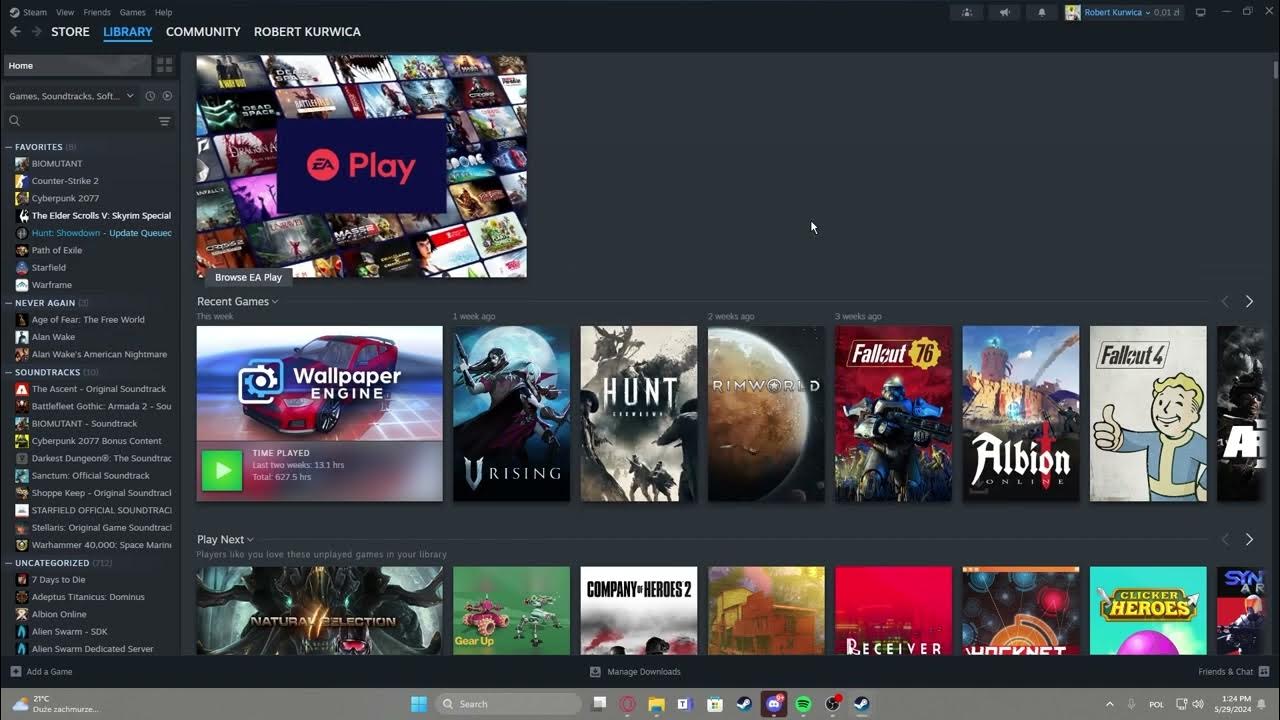Open the notifications bell
The image size is (1280, 720).
coord(1042,12)
